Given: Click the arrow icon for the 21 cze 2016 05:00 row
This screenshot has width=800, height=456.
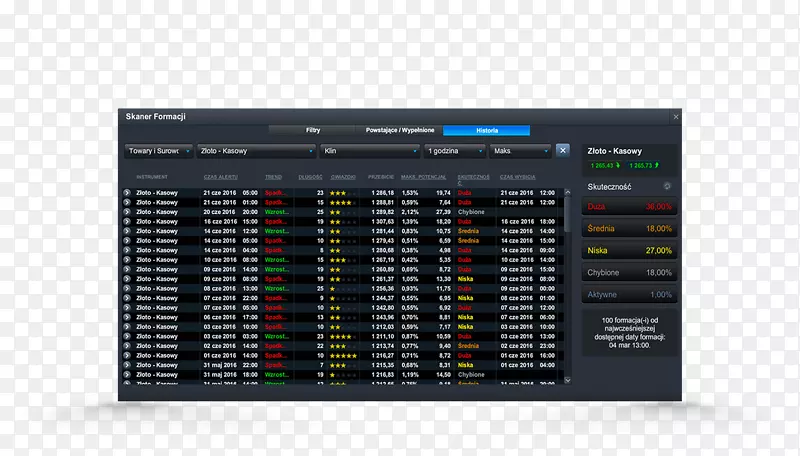Looking at the screenshot, I should click(127, 192).
